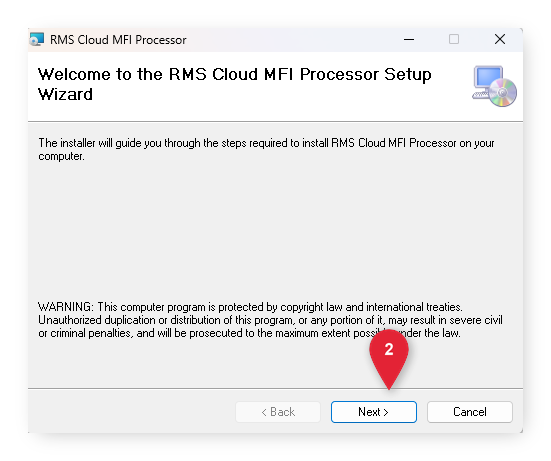Image resolution: width=551 pixels, height=461 pixels.
Task: Close the setup wizard window
Action: [x=500, y=39]
